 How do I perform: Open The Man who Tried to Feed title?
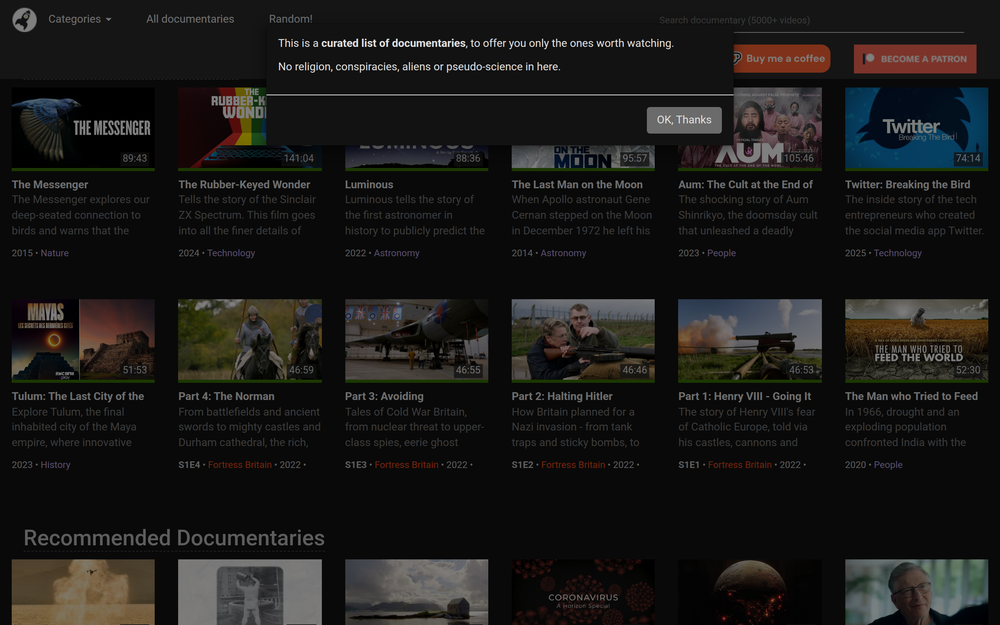click(x=911, y=396)
